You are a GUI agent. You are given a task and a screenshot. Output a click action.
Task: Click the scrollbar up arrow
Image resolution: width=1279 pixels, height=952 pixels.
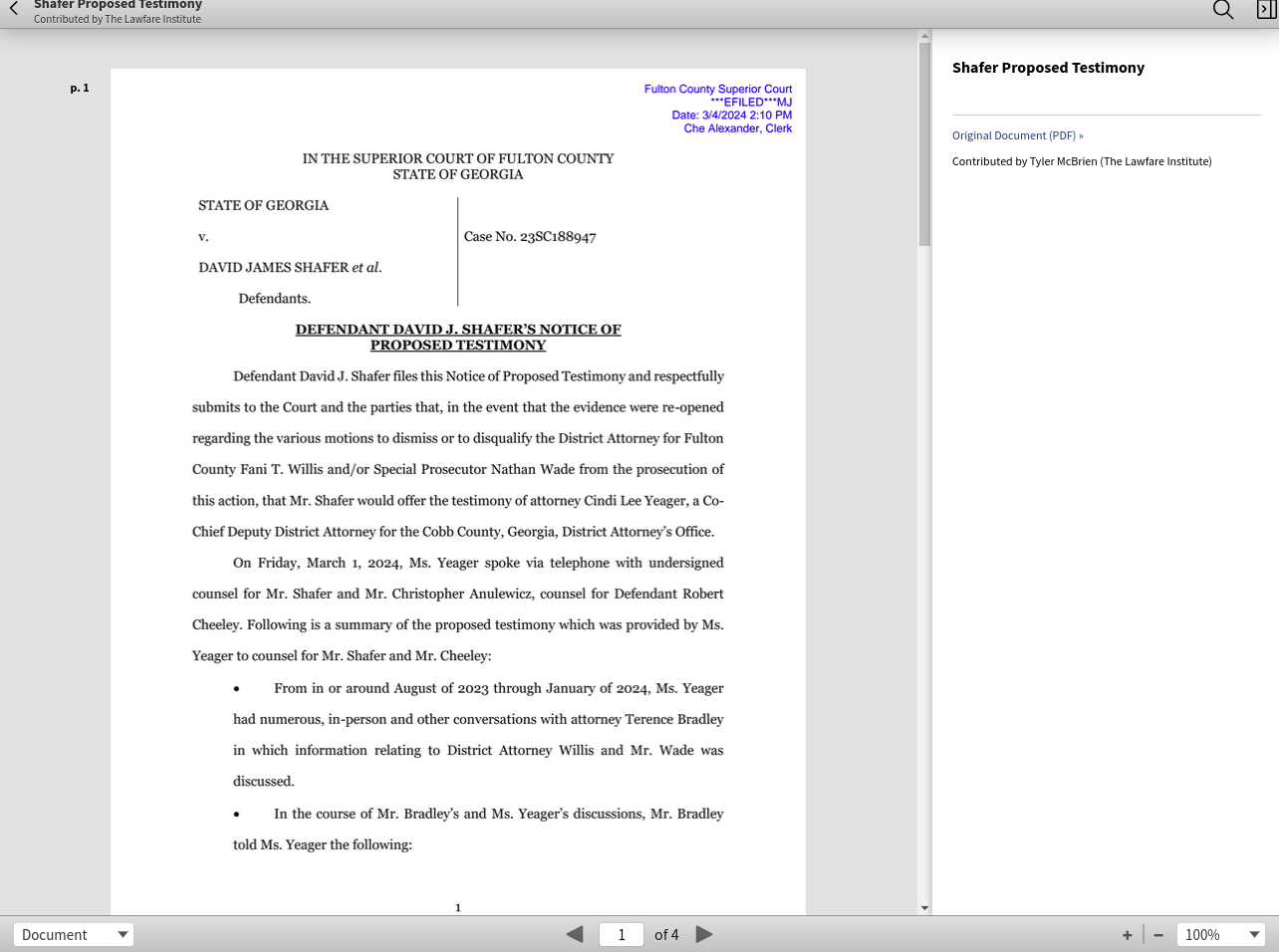(x=924, y=36)
